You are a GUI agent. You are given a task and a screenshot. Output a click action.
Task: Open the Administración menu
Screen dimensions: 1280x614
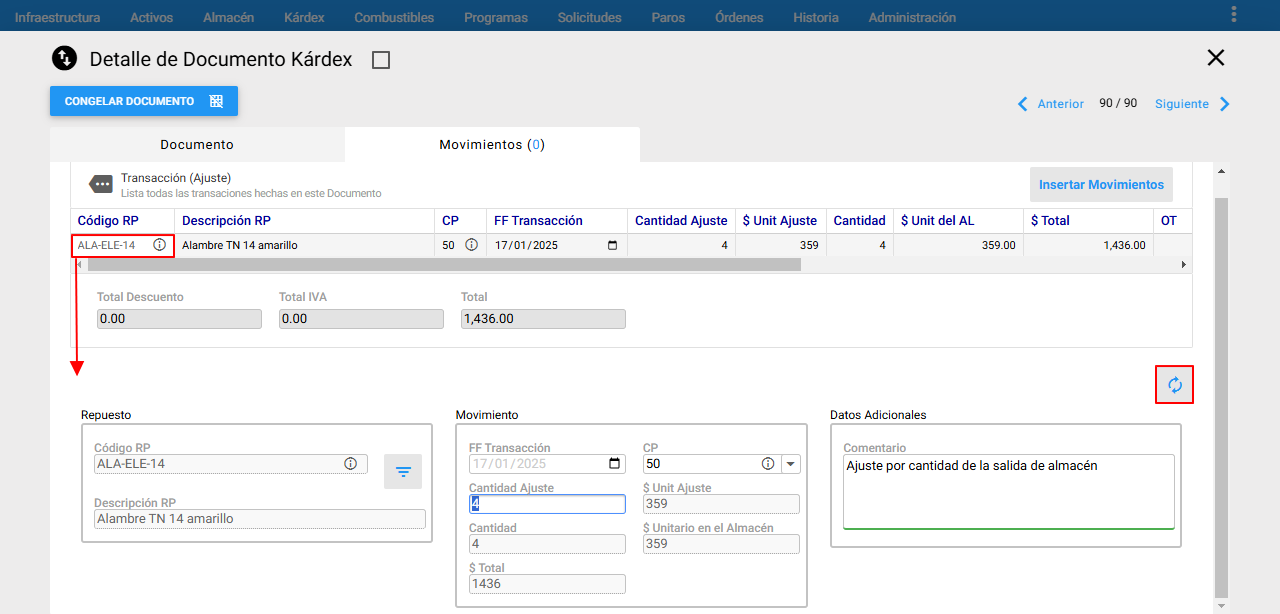pos(912,17)
